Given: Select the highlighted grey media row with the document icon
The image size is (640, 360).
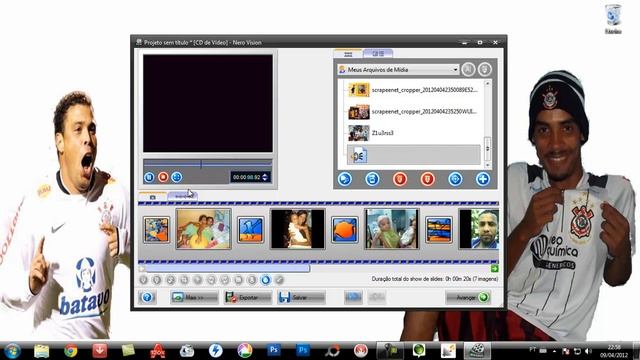Looking at the screenshot, I should point(414,155).
